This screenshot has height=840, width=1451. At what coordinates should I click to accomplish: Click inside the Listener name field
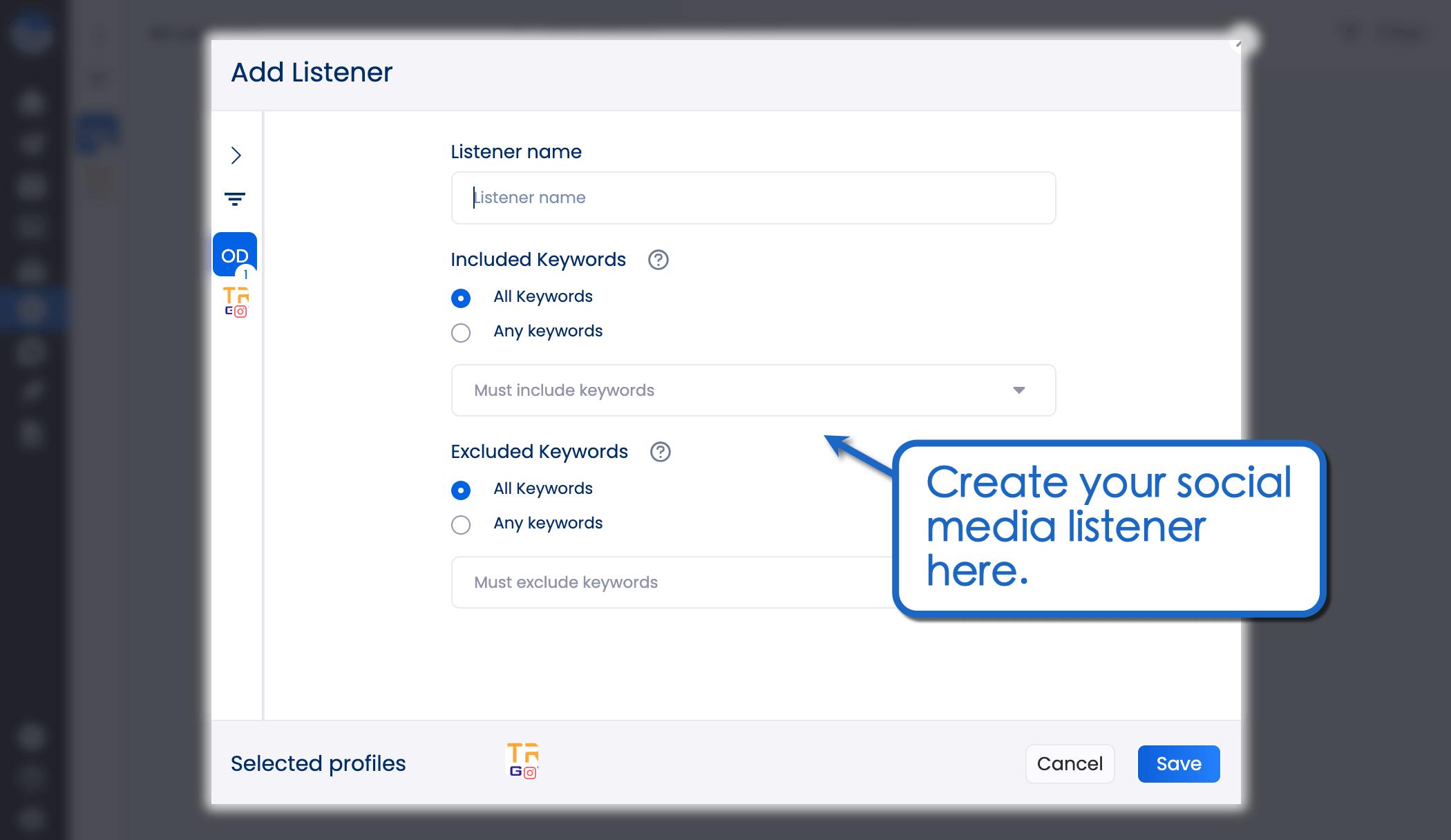(x=752, y=198)
